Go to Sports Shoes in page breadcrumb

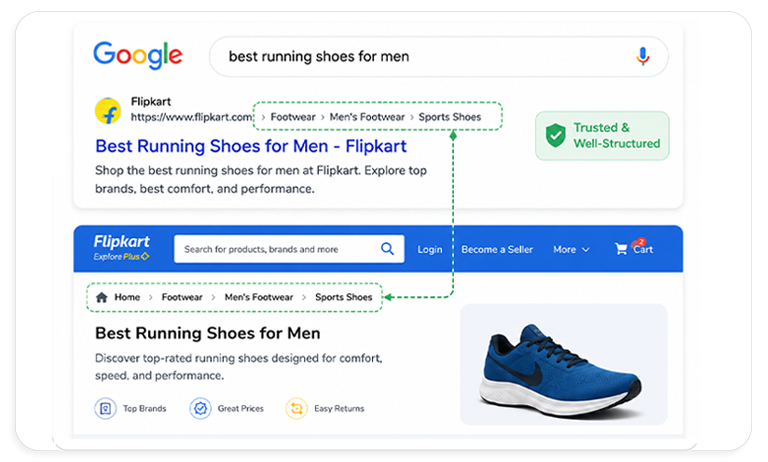pyautogui.click(x=343, y=297)
